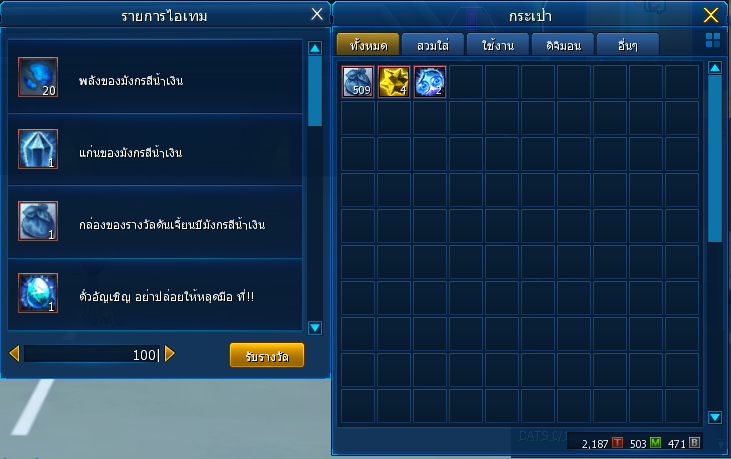Click the inventory scroll down arrow
The image size is (731, 459).
coord(715,417)
